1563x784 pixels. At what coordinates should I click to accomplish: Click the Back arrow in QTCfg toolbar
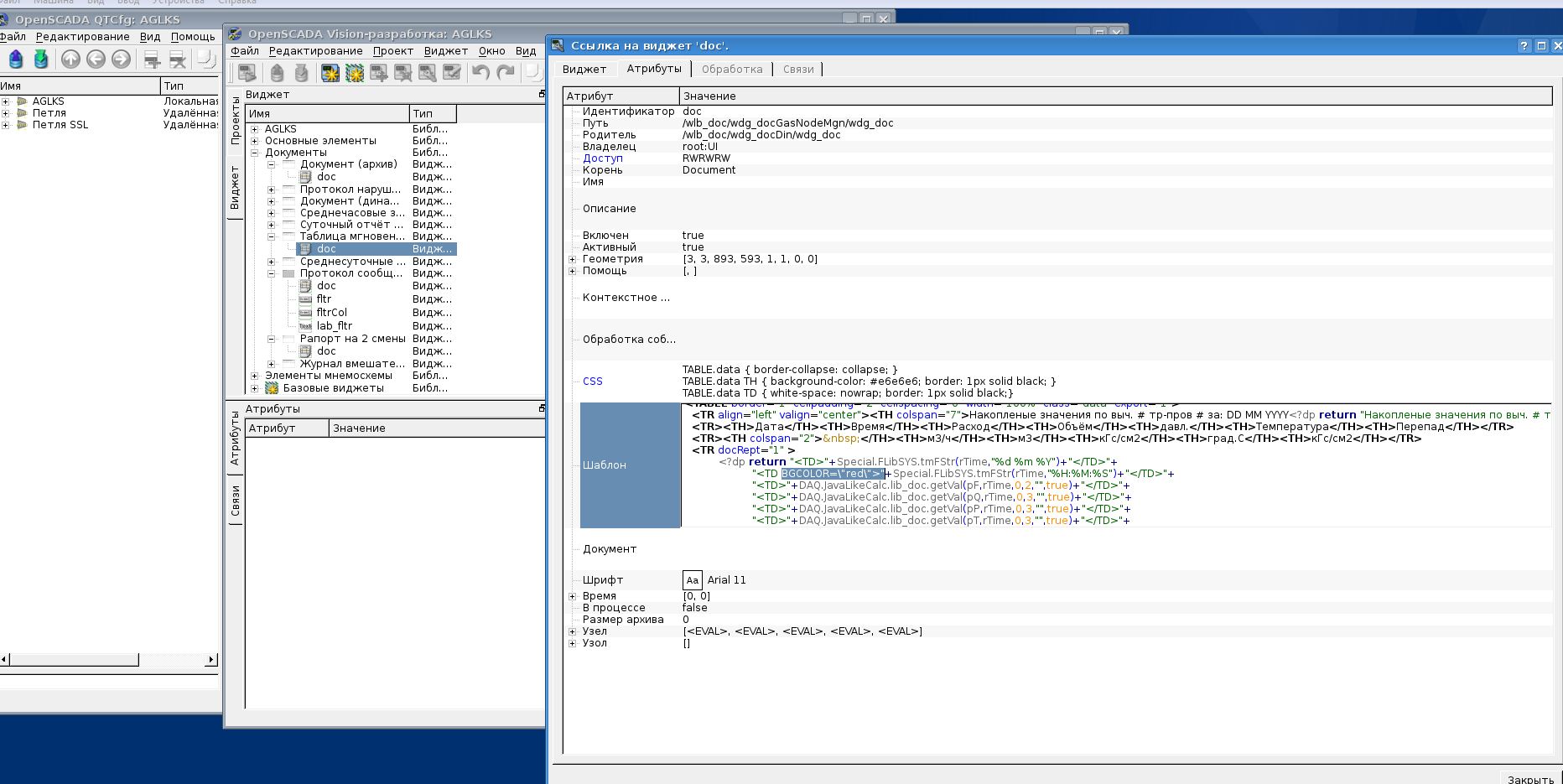pyautogui.click(x=96, y=59)
